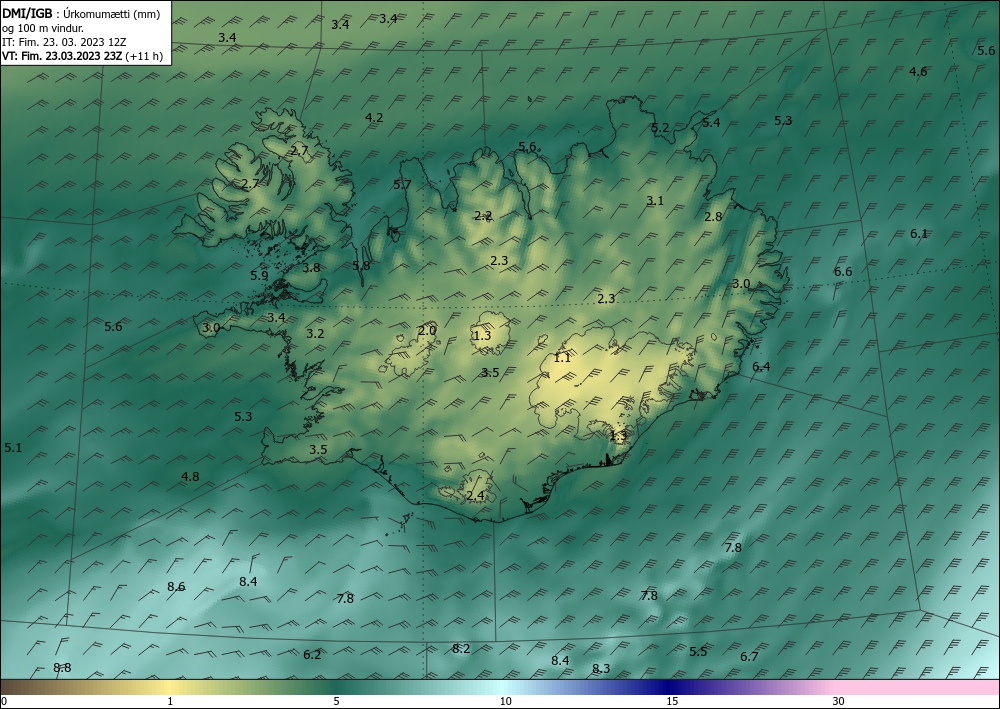
Task: Click the 'DMI/IGB : Úrkomumætti (mm)' title line
Action: tap(81, 14)
